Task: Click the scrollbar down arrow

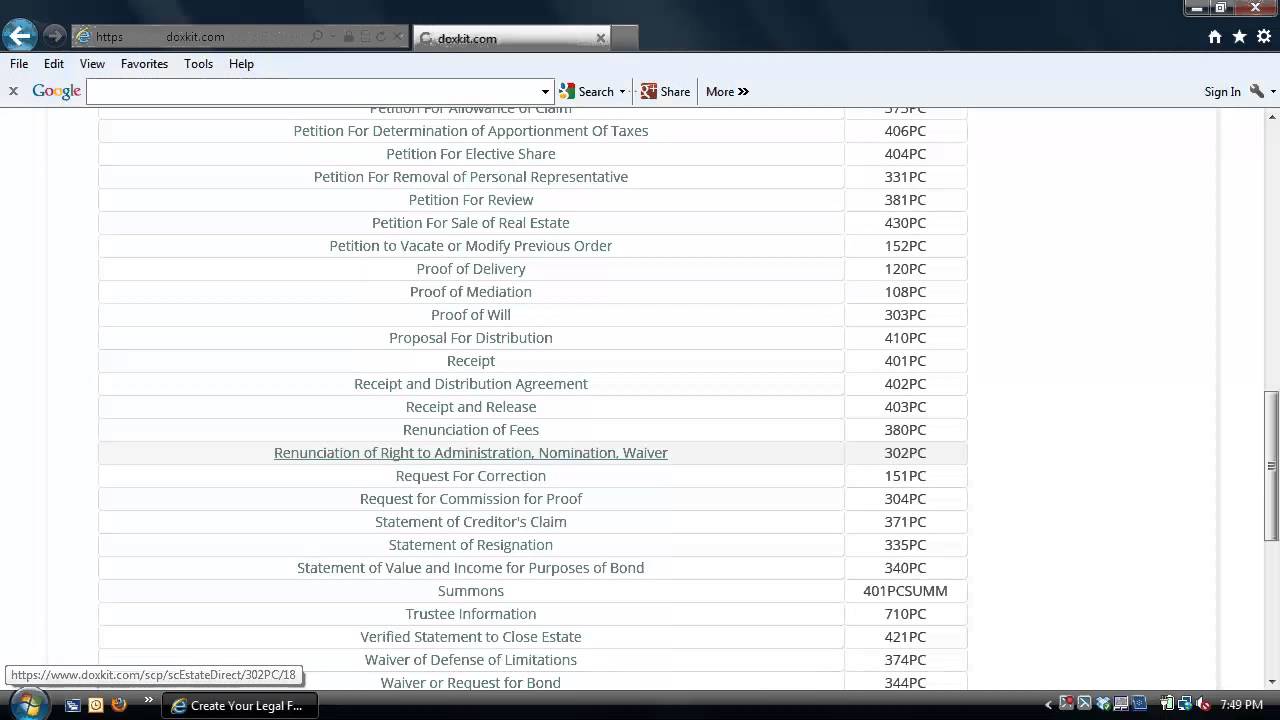Action: click(x=1271, y=681)
